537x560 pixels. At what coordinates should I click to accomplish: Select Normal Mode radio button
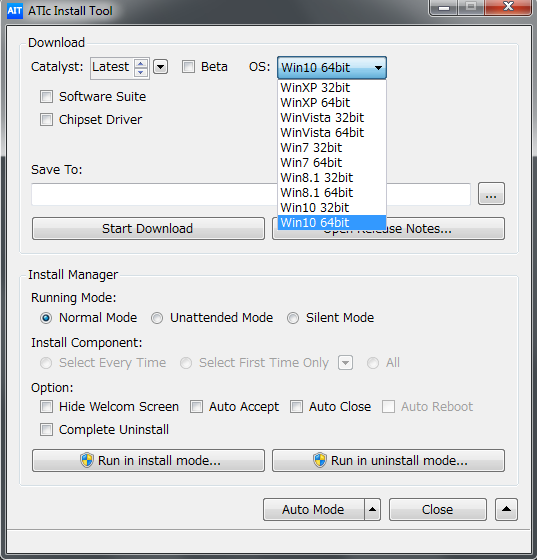46,318
